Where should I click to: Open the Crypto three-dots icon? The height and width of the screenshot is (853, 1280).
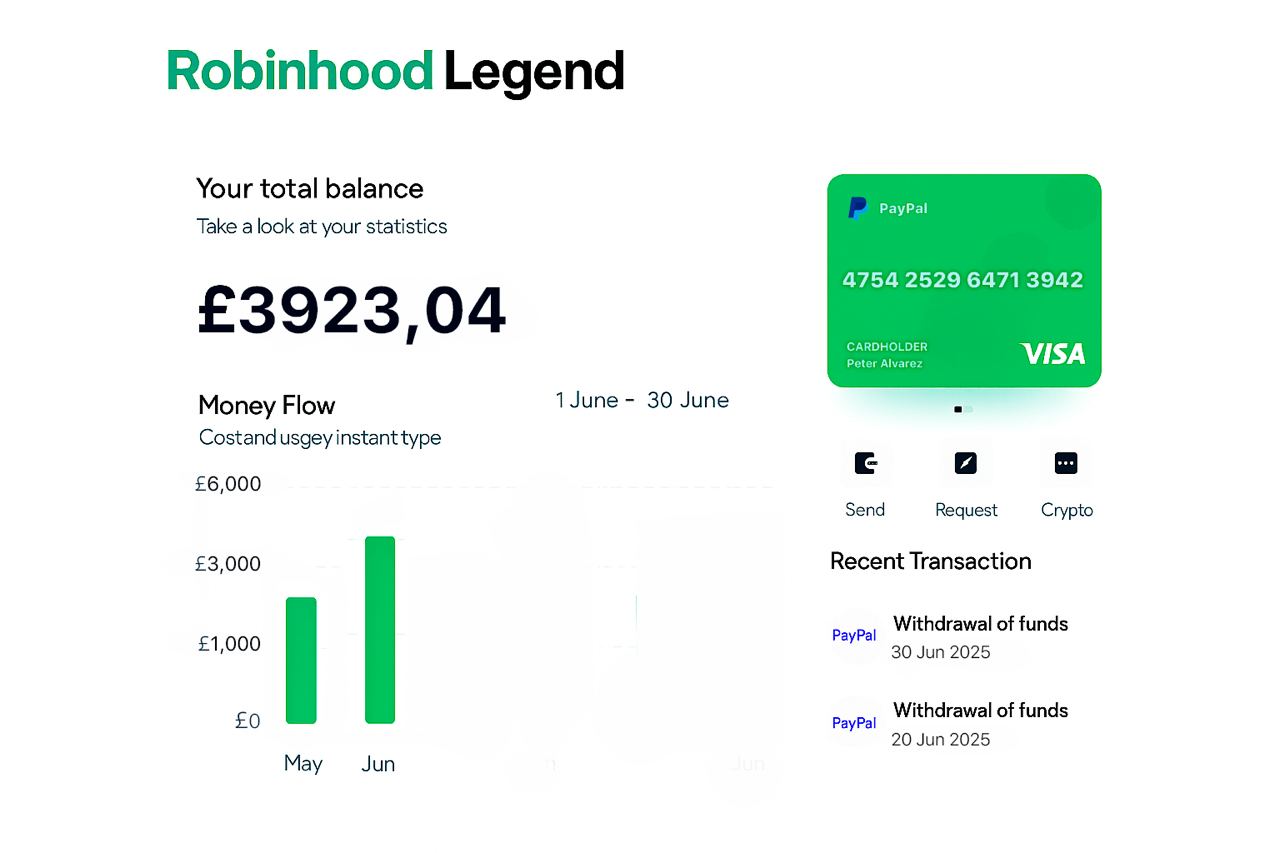point(1066,464)
